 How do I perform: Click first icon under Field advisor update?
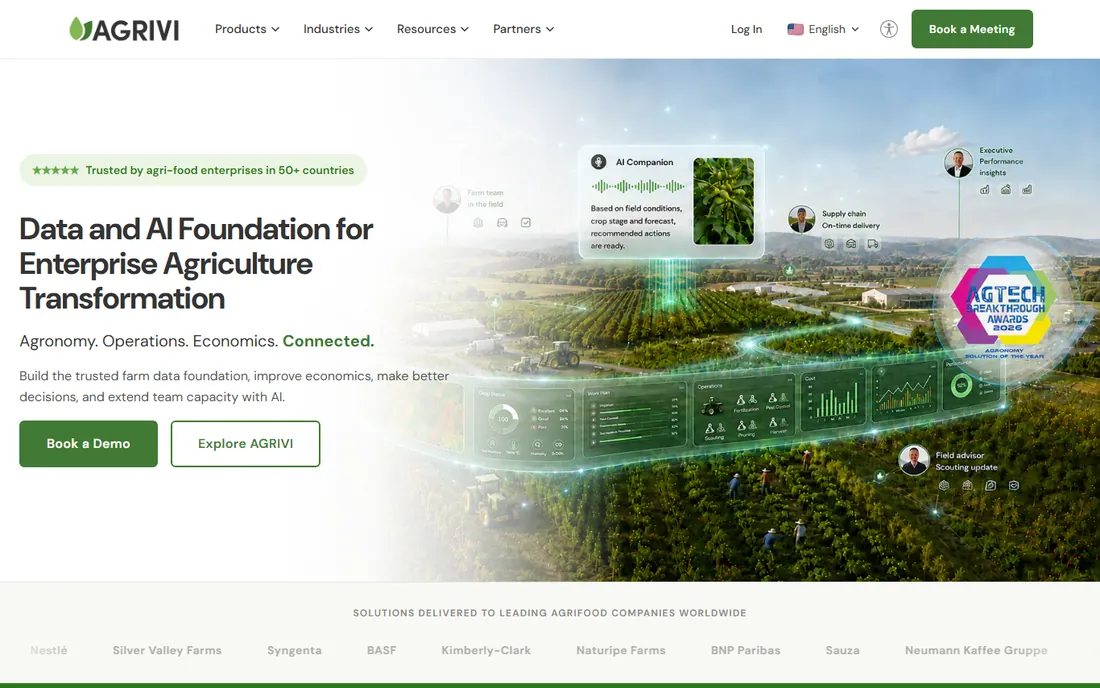point(944,485)
